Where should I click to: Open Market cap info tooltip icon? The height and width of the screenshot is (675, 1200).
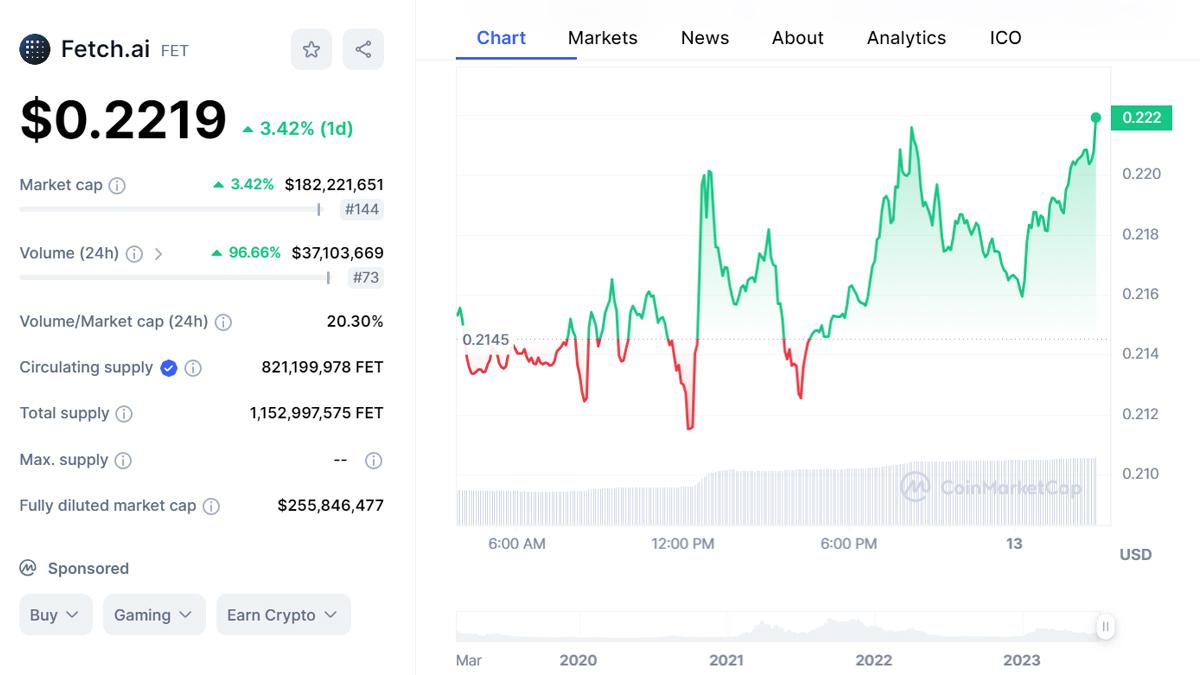click(117, 185)
